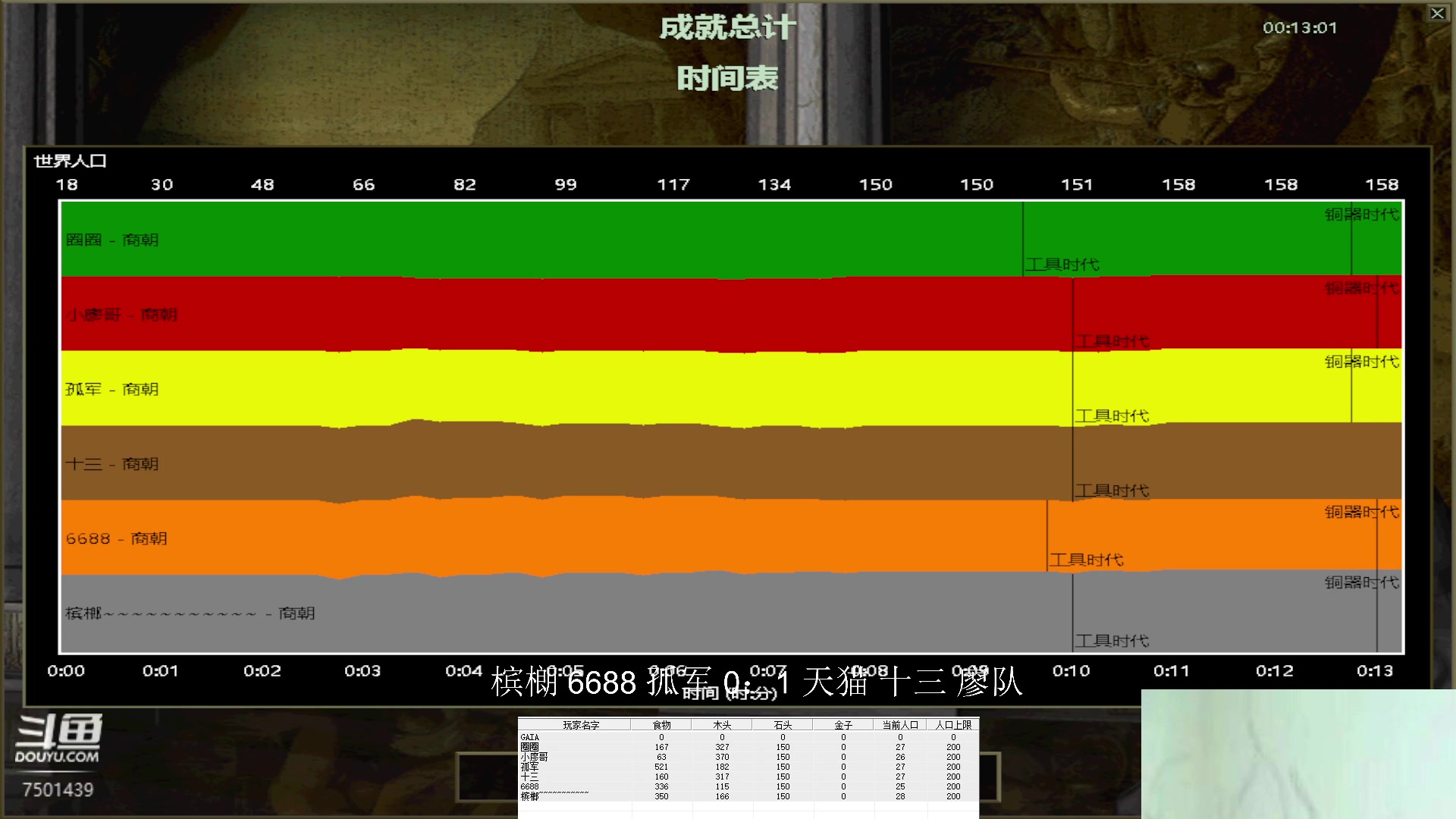Image resolution: width=1456 pixels, height=819 pixels.
Task: Click the 0:02 time axis label
Action: click(x=262, y=671)
